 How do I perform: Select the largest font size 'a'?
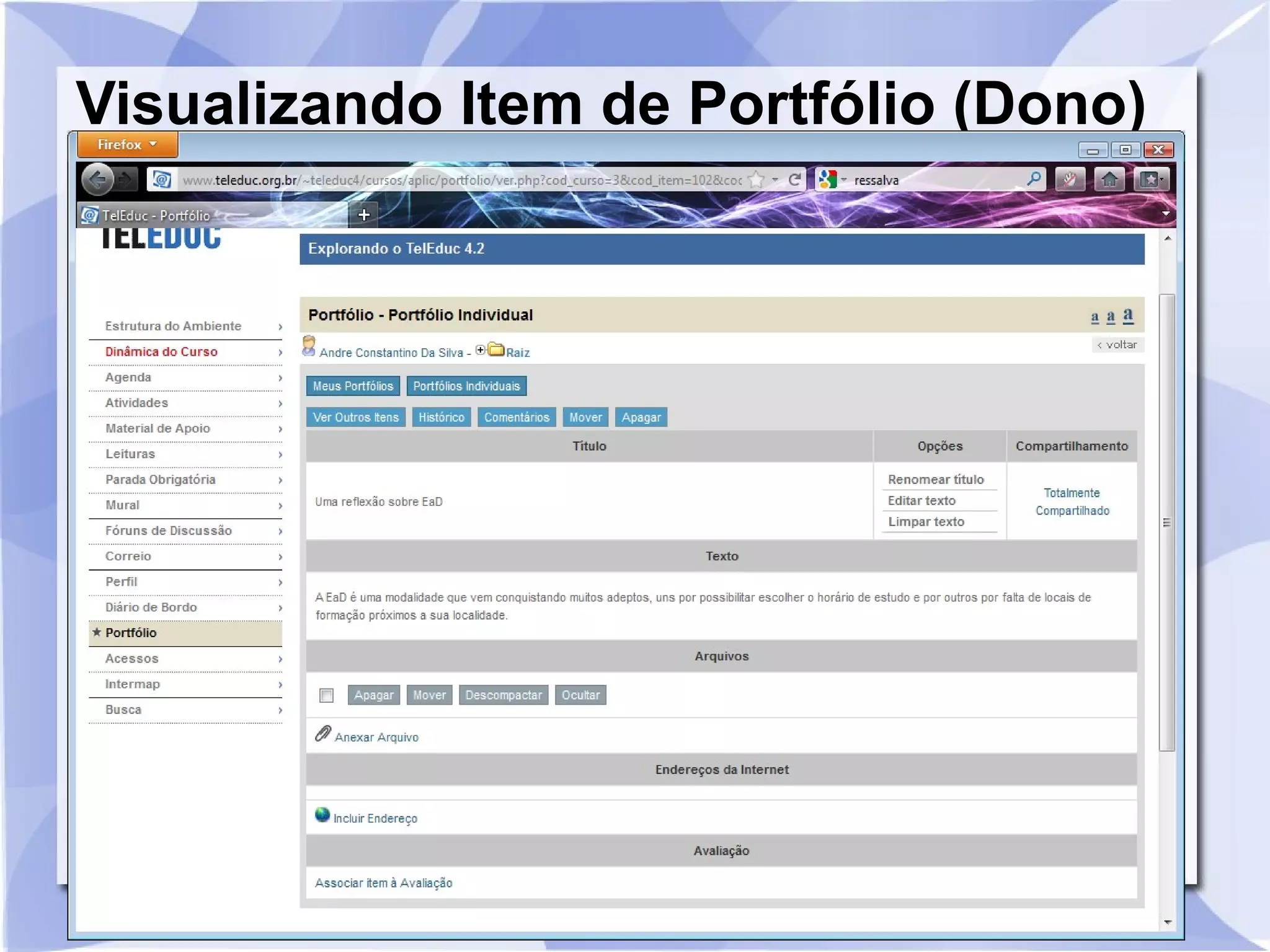click(x=1128, y=315)
